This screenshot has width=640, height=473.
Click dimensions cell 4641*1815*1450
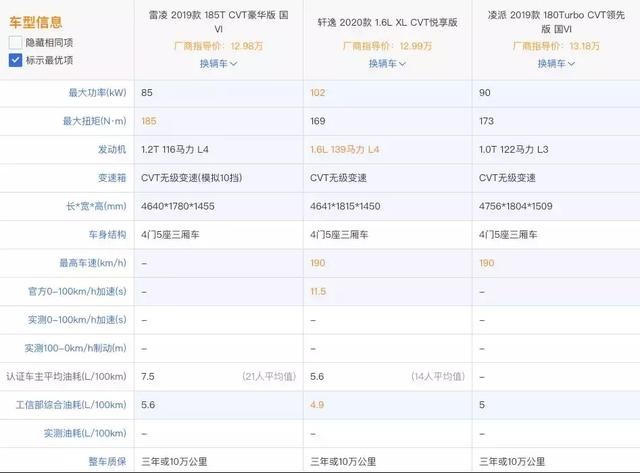tap(345, 206)
